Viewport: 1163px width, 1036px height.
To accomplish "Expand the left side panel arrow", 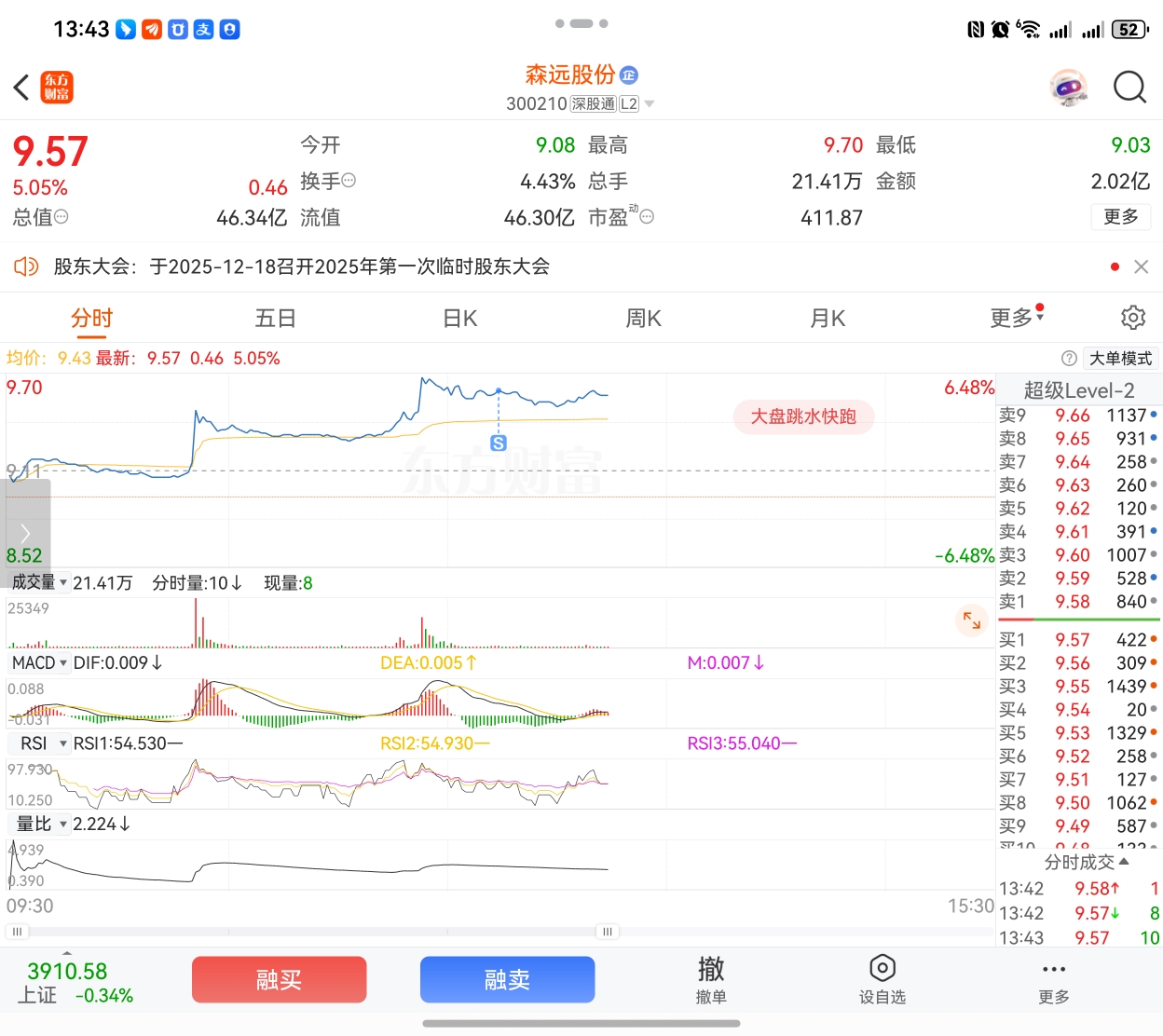I will (25, 533).
